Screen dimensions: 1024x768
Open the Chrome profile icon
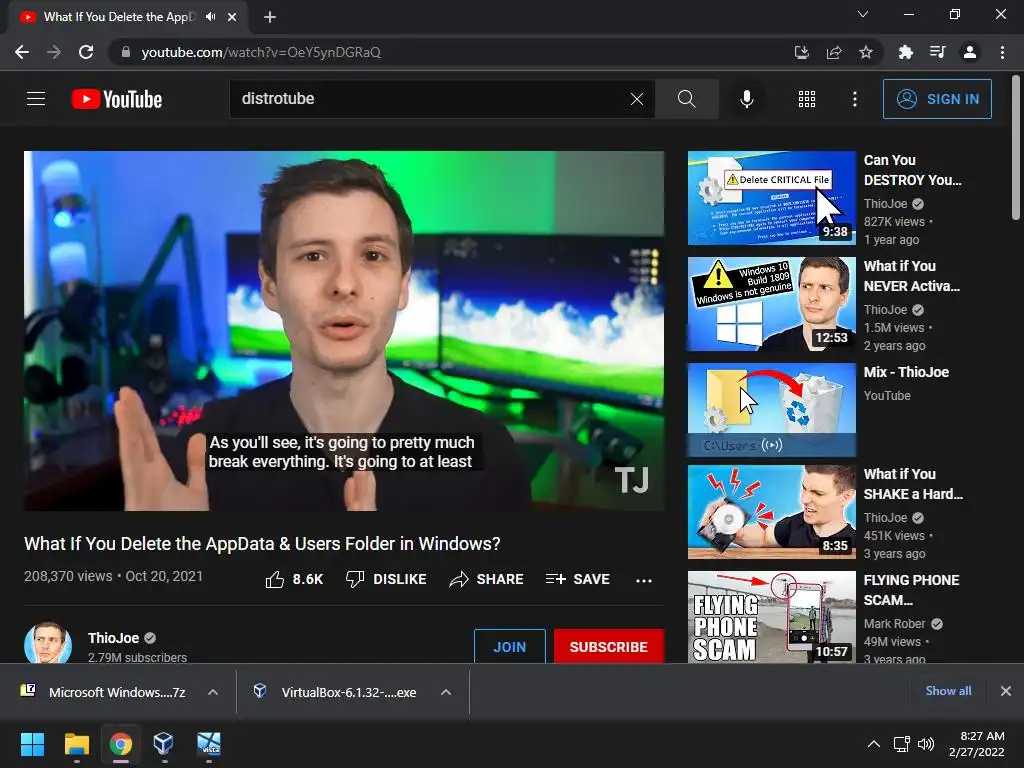tap(970, 52)
